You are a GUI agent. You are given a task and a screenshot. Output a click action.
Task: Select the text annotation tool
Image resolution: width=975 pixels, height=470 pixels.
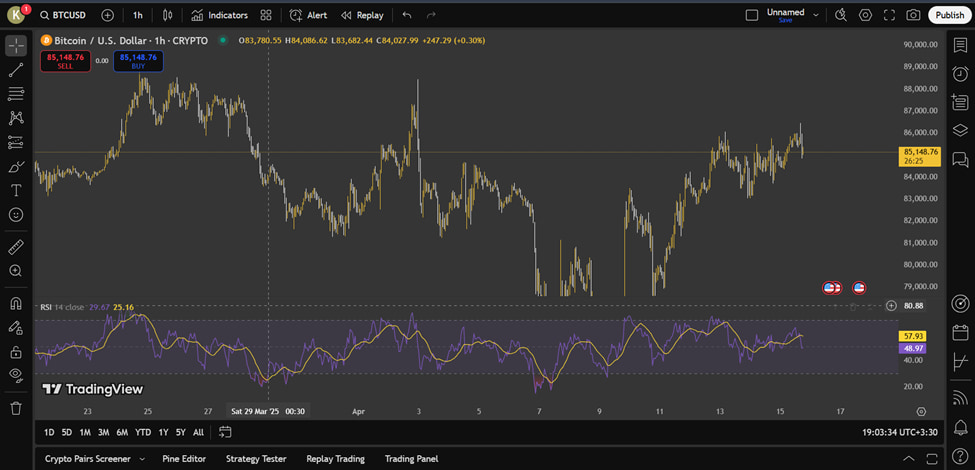16,190
